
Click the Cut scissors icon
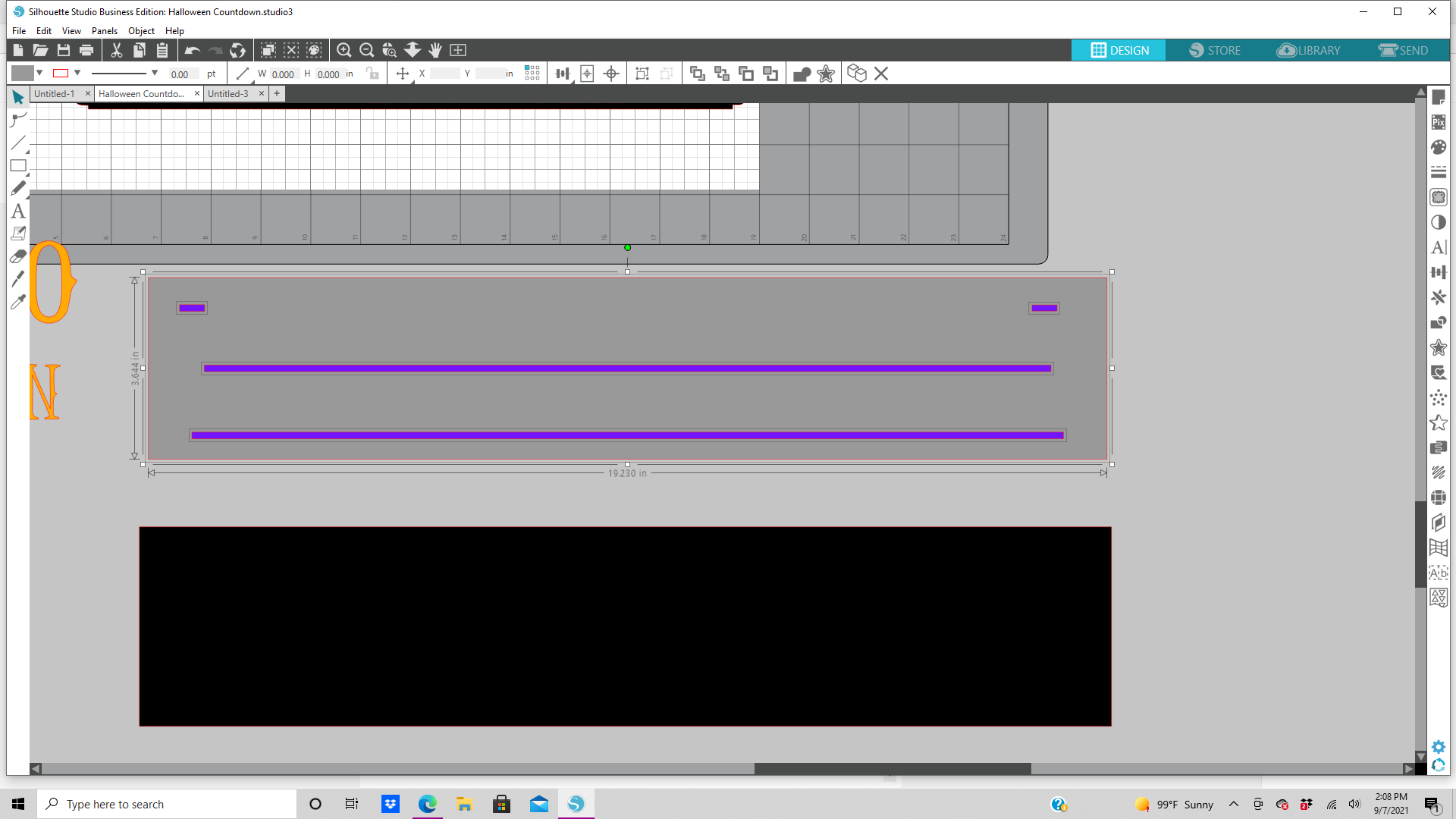coord(116,50)
